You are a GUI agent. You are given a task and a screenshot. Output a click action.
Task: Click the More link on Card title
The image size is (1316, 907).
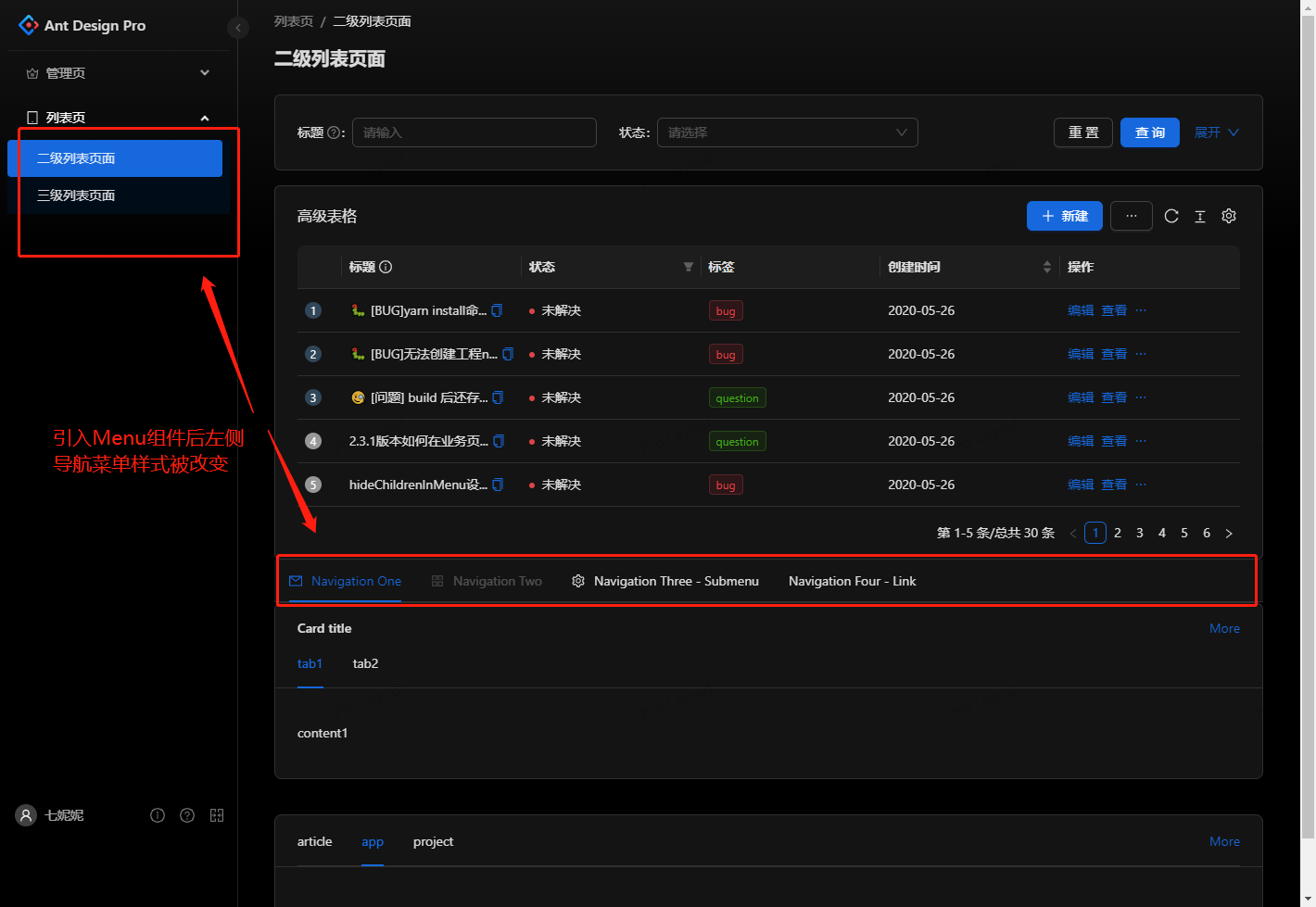click(1224, 628)
